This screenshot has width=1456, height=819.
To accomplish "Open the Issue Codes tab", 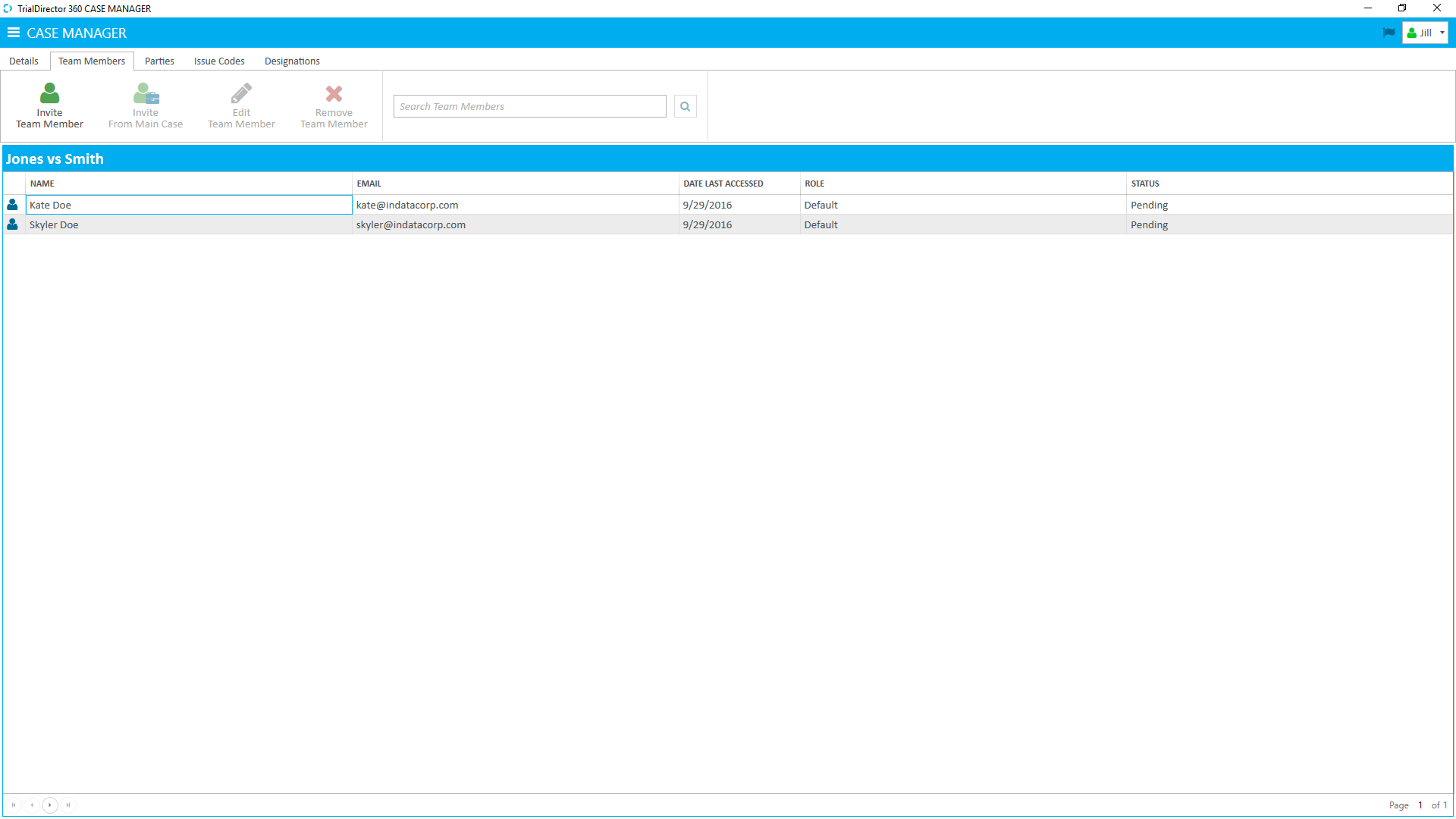I will [x=219, y=61].
